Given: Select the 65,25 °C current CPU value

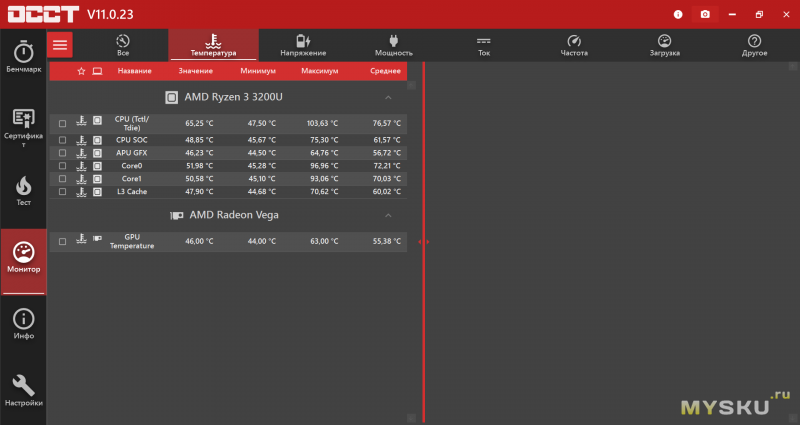Looking at the screenshot, I should click(199, 123).
